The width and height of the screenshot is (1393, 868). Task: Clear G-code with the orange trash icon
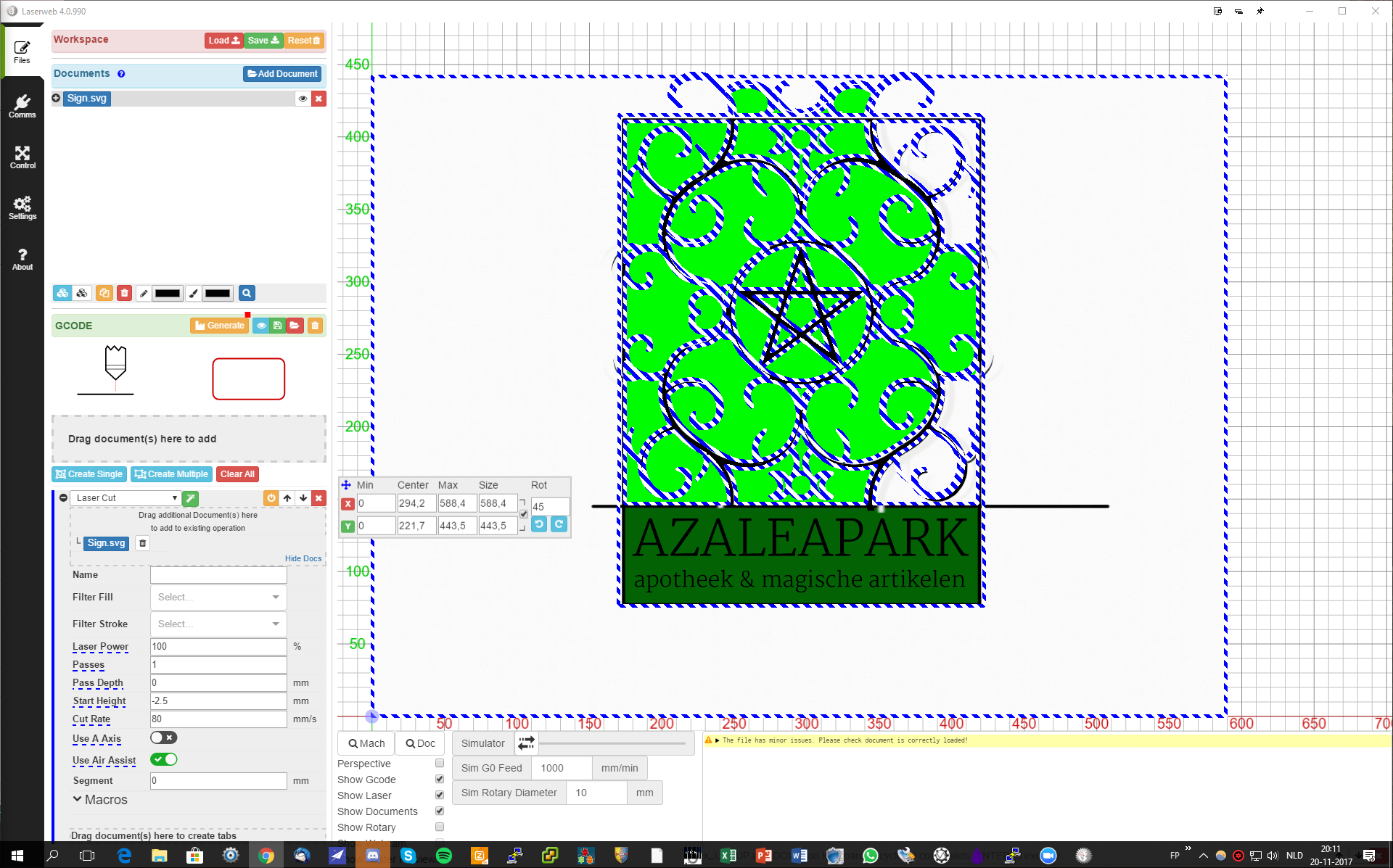315,326
